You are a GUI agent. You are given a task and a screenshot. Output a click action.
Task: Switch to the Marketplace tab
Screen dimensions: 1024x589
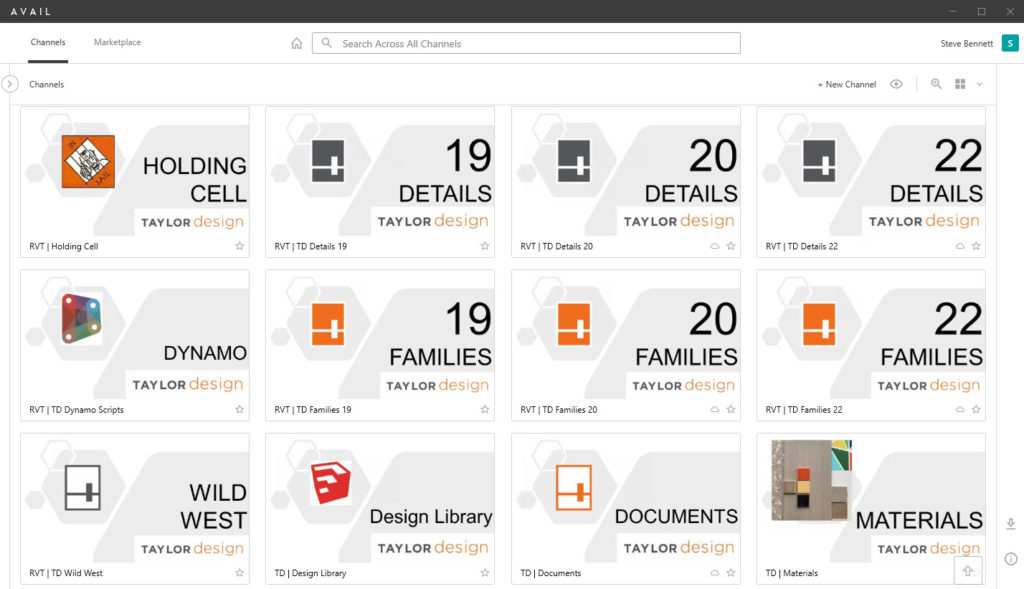117,42
